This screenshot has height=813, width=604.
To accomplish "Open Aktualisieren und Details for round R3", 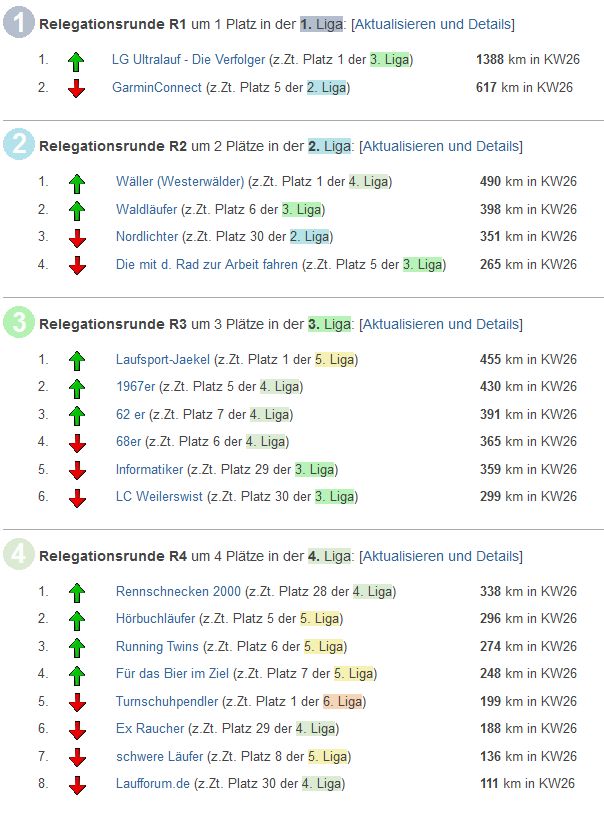I will tap(440, 324).
